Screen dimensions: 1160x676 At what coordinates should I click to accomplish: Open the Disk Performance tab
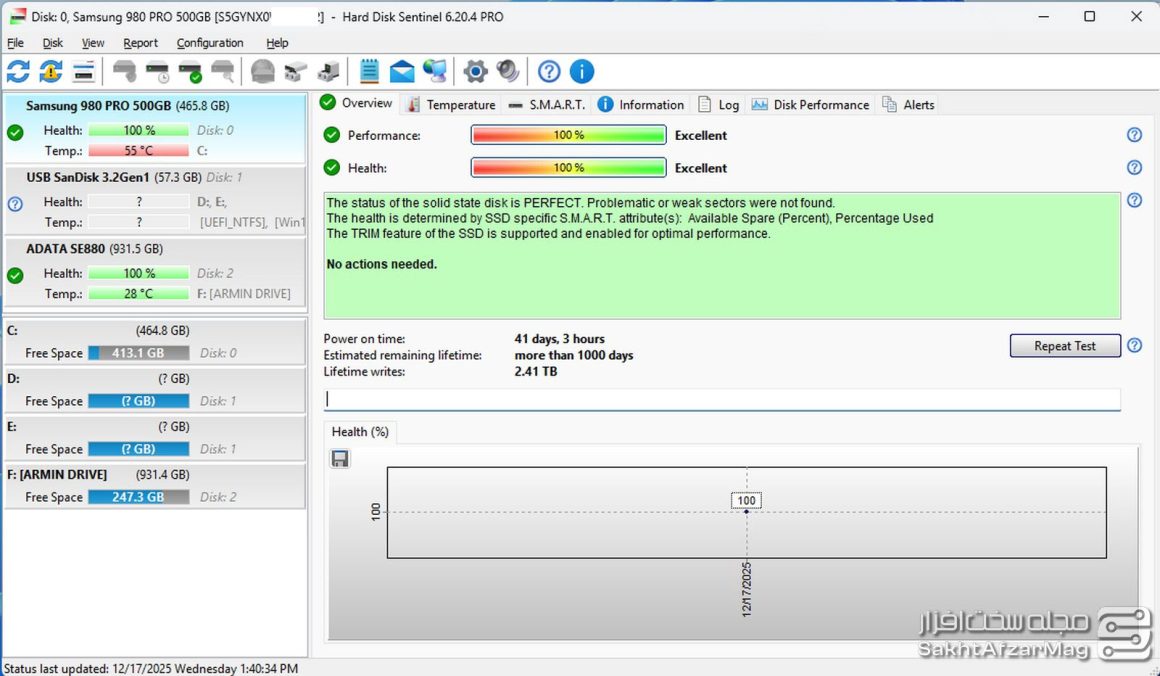[811, 104]
